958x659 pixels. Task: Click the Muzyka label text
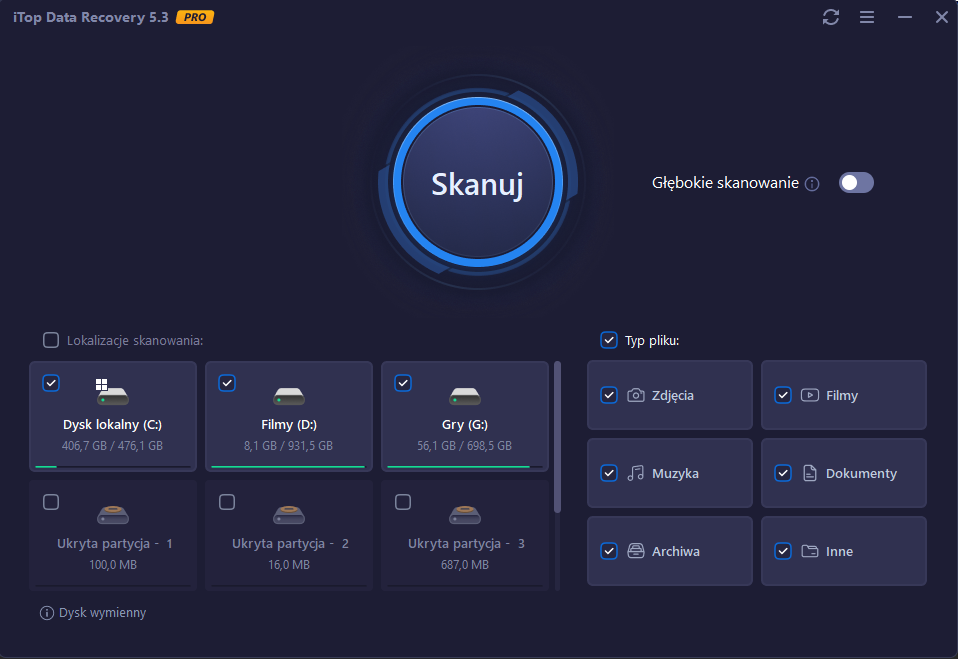point(675,474)
